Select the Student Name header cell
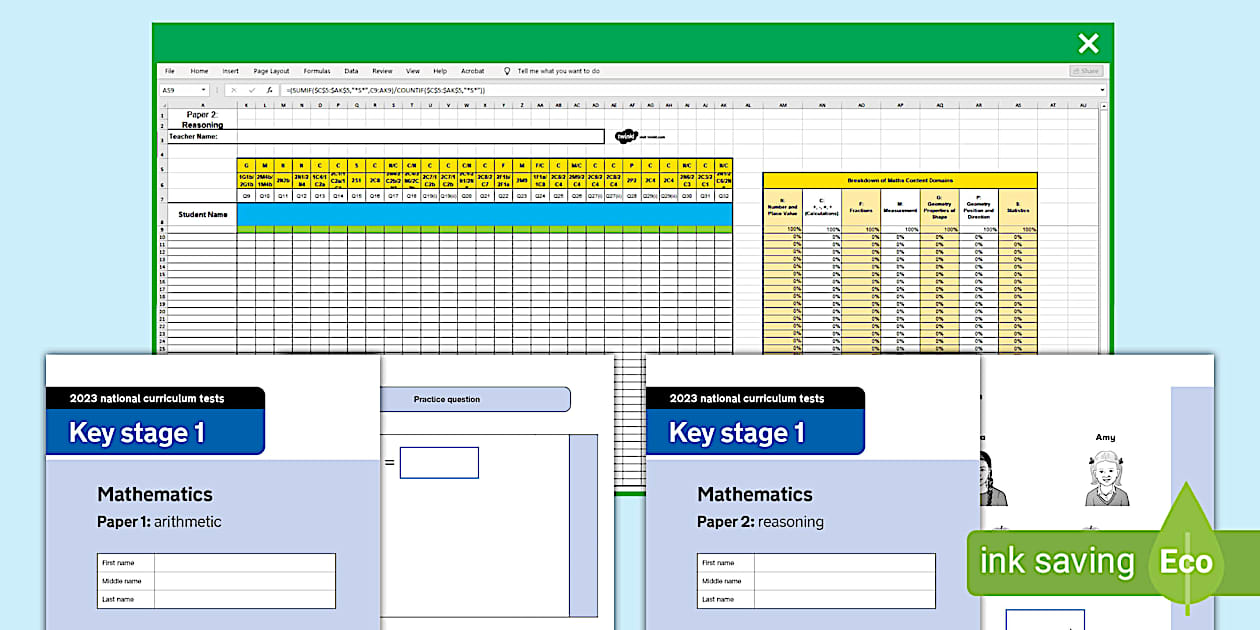Image resolution: width=1260 pixels, height=630 pixels. 202,214
